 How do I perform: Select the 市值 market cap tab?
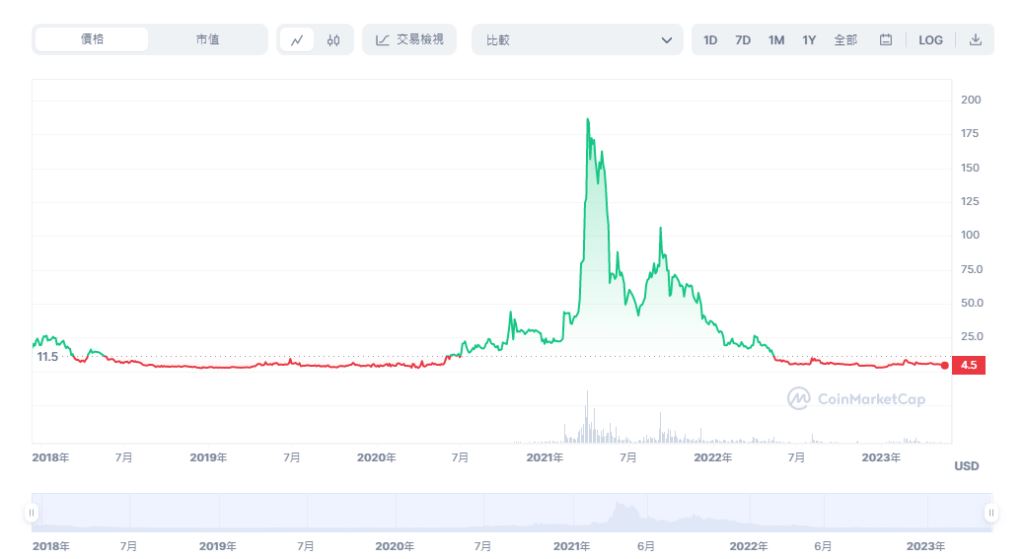click(207, 40)
